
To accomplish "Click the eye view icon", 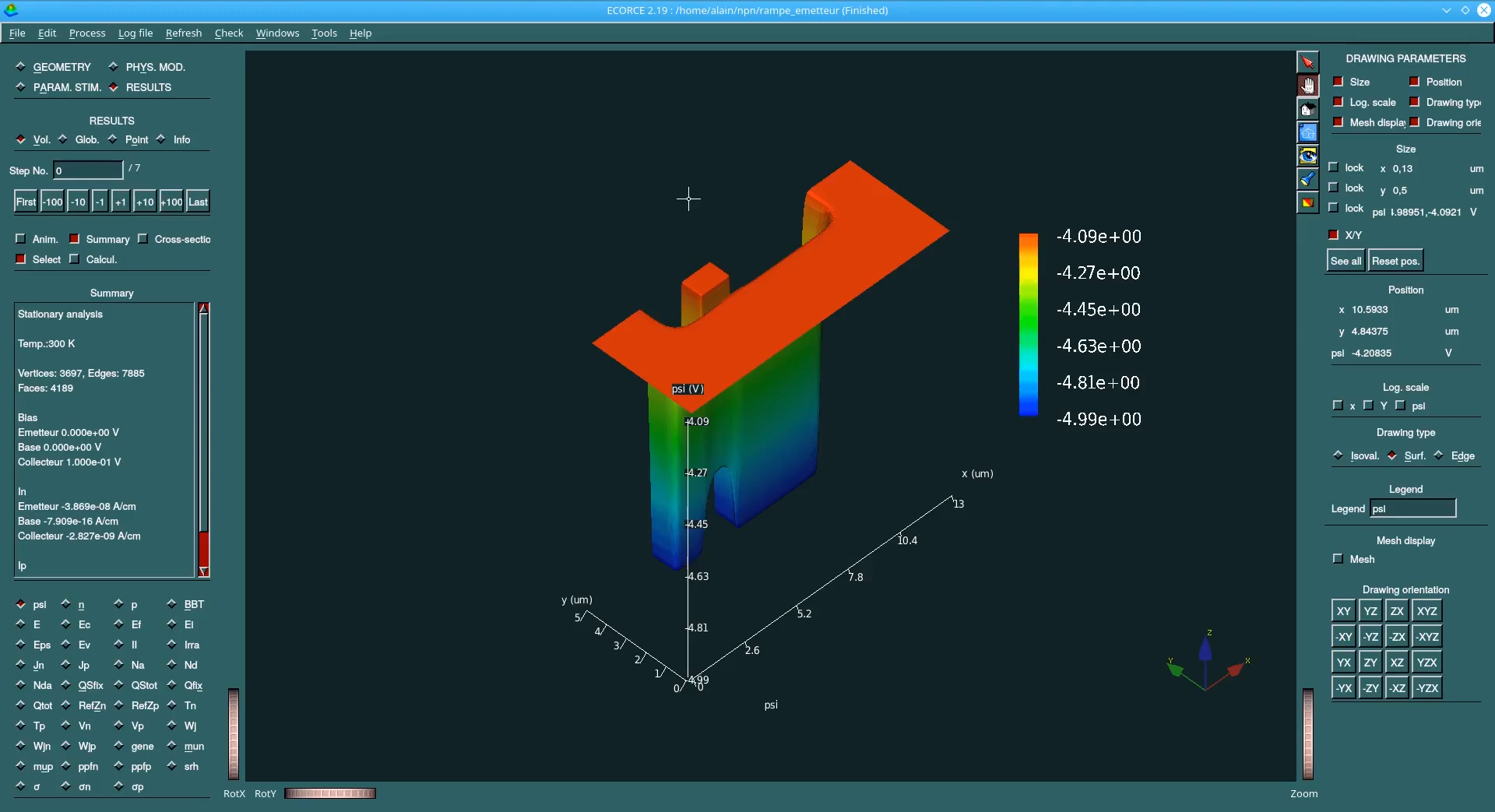I will [x=1307, y=156].
